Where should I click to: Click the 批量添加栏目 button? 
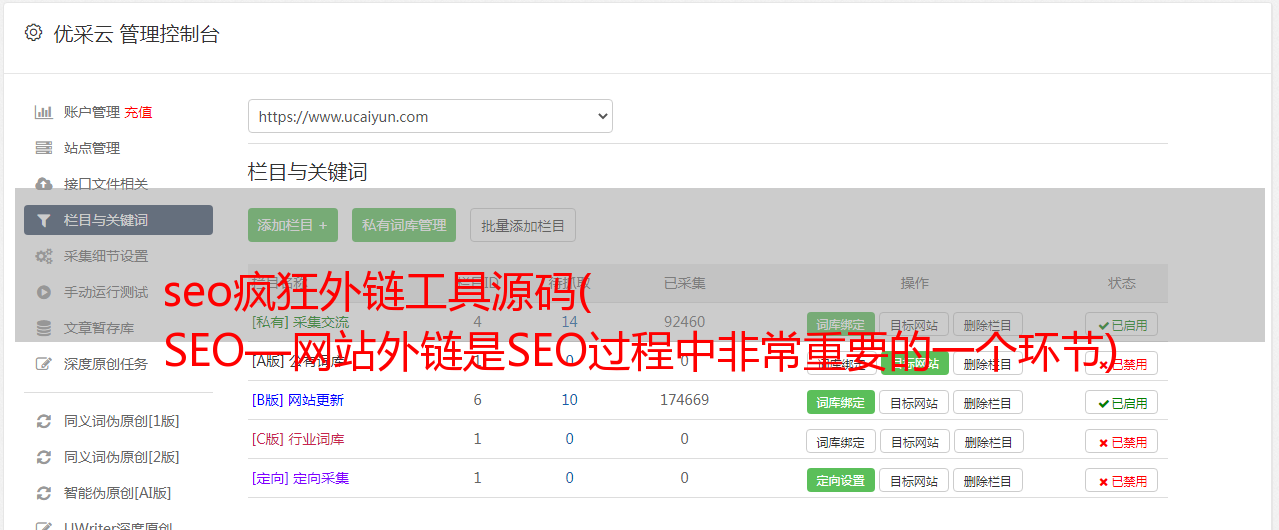(523, 225)
